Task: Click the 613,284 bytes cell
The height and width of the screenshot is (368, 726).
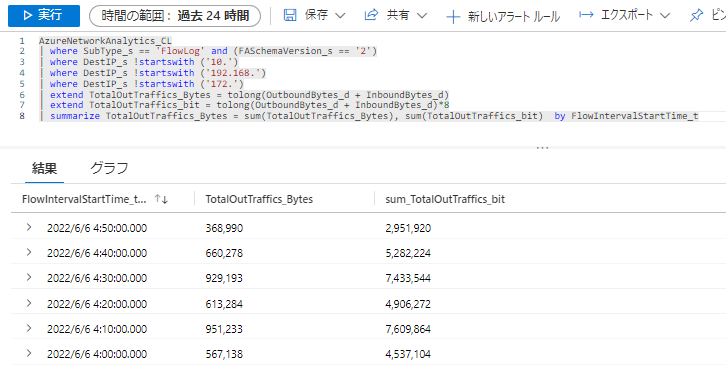Action: [224, 304]
